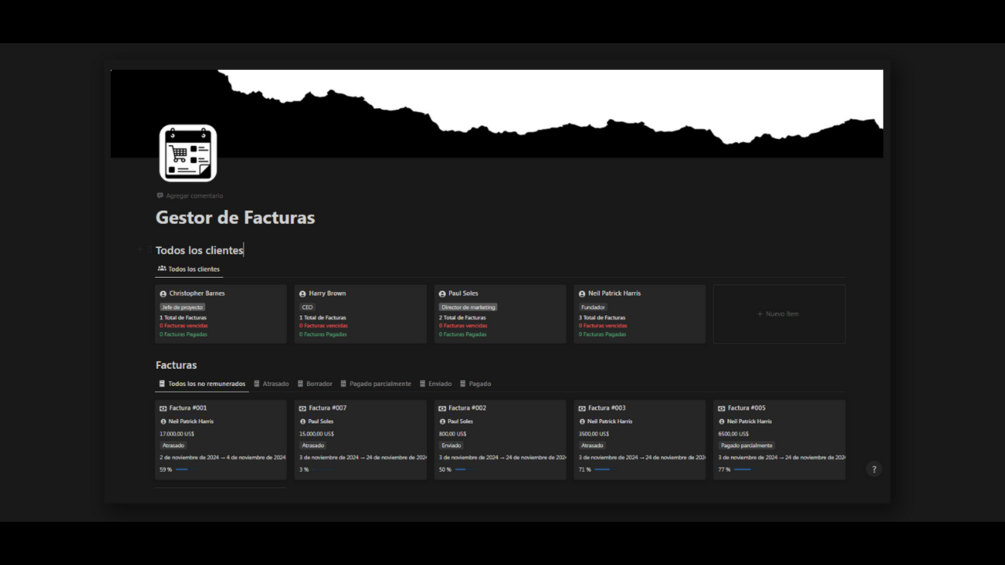Add a client with Nuevo ítem
The height and width of the screenshot is (565, 1005).
point(779,314)
